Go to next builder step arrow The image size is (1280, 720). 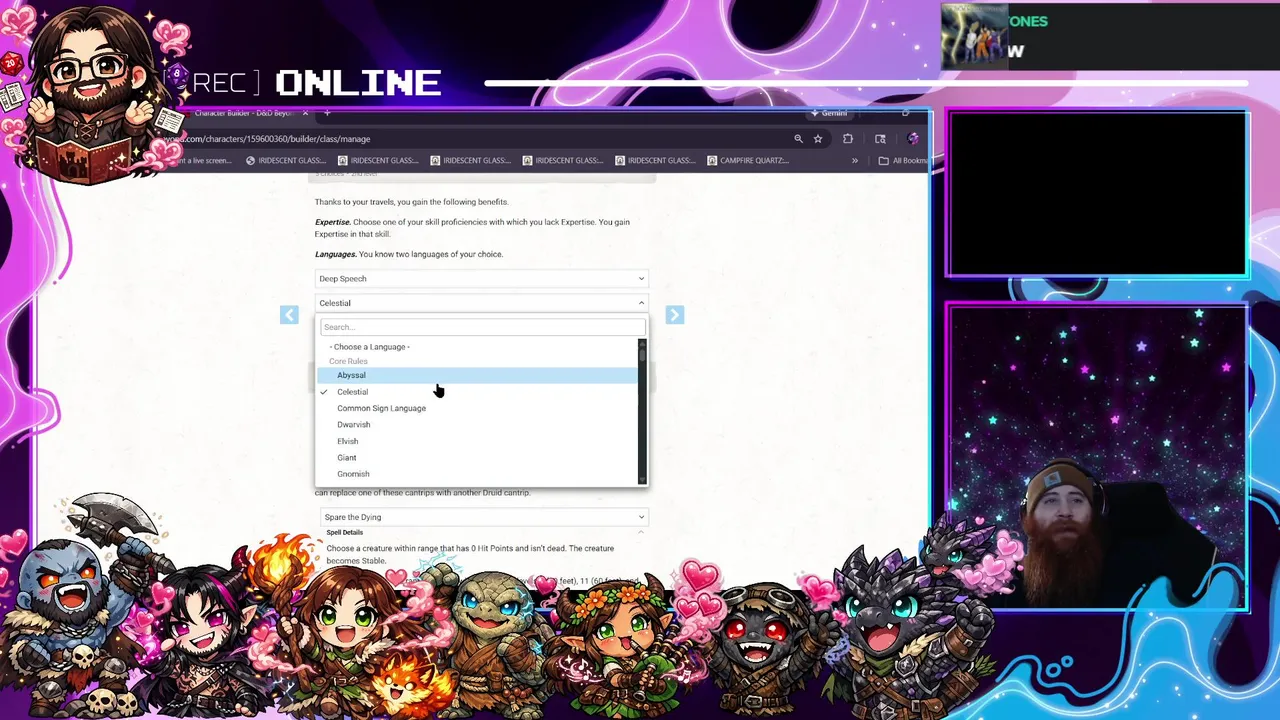coord(674,315)
